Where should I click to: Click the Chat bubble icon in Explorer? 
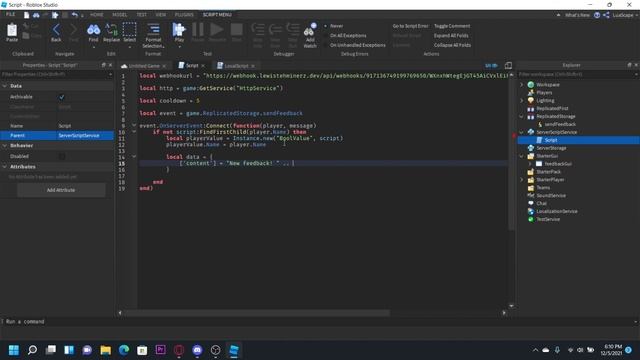[531, 203]
